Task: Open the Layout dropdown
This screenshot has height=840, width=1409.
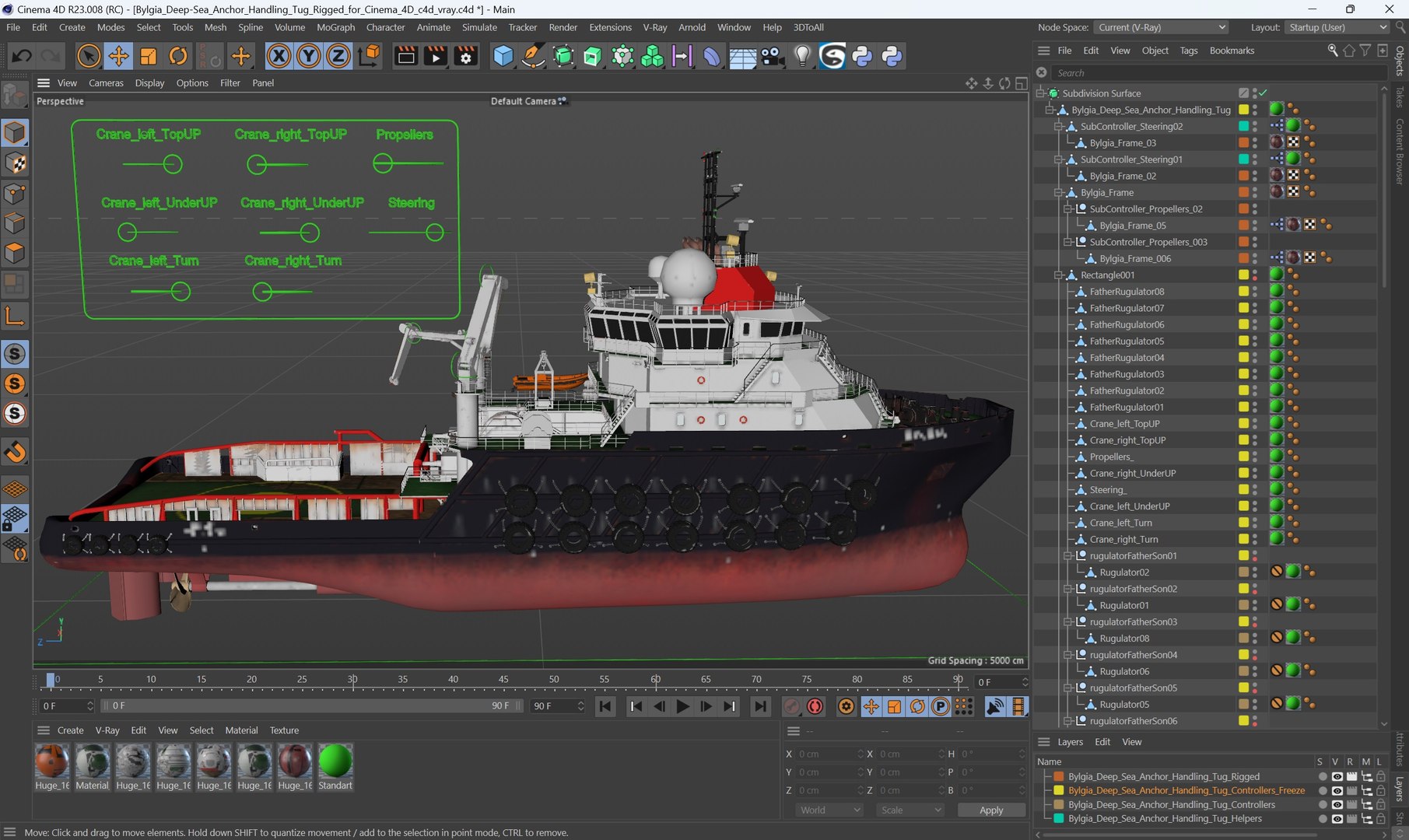Action: pos(1337,27)
